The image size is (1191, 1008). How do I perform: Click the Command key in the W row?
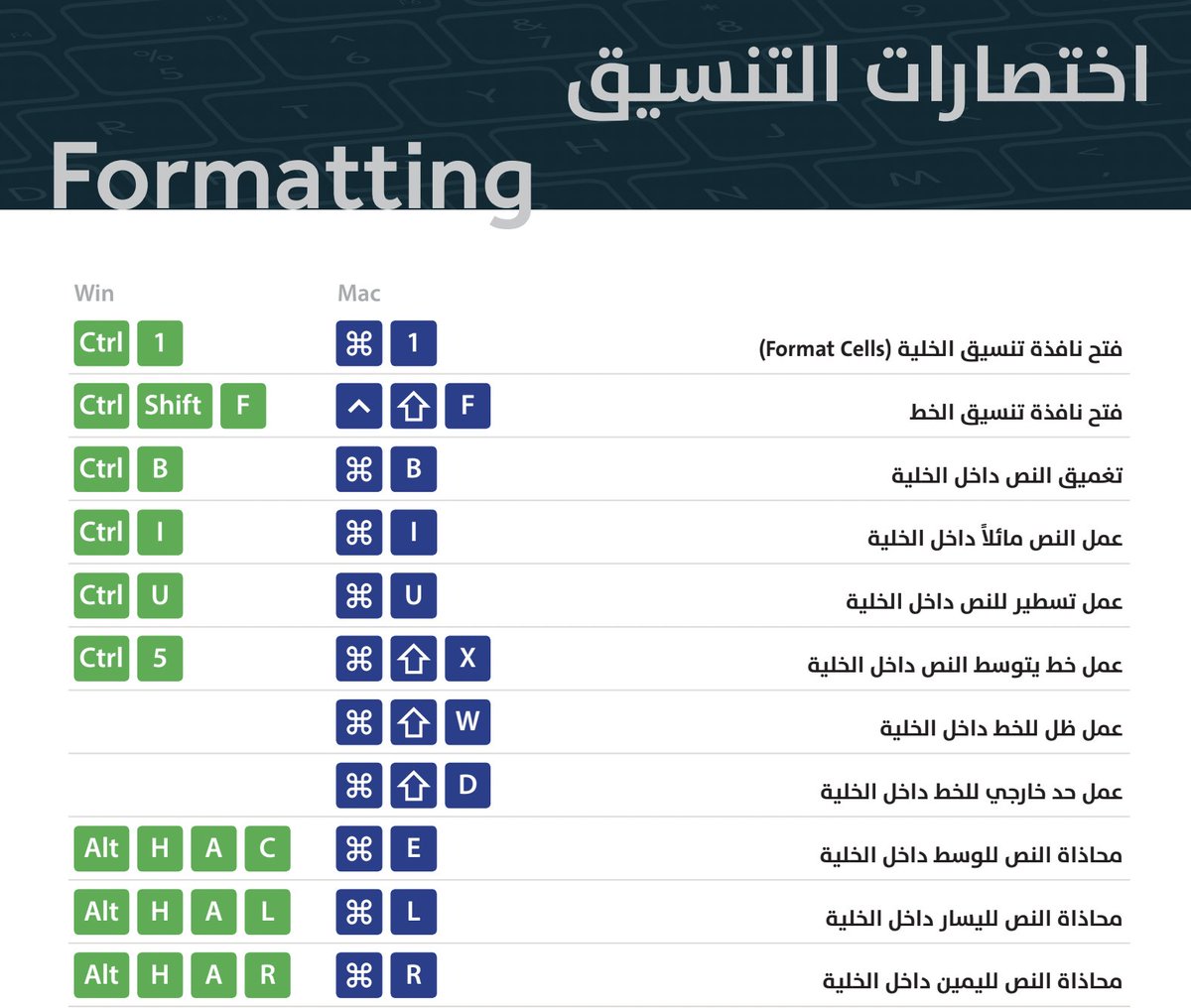pos(359,722)
